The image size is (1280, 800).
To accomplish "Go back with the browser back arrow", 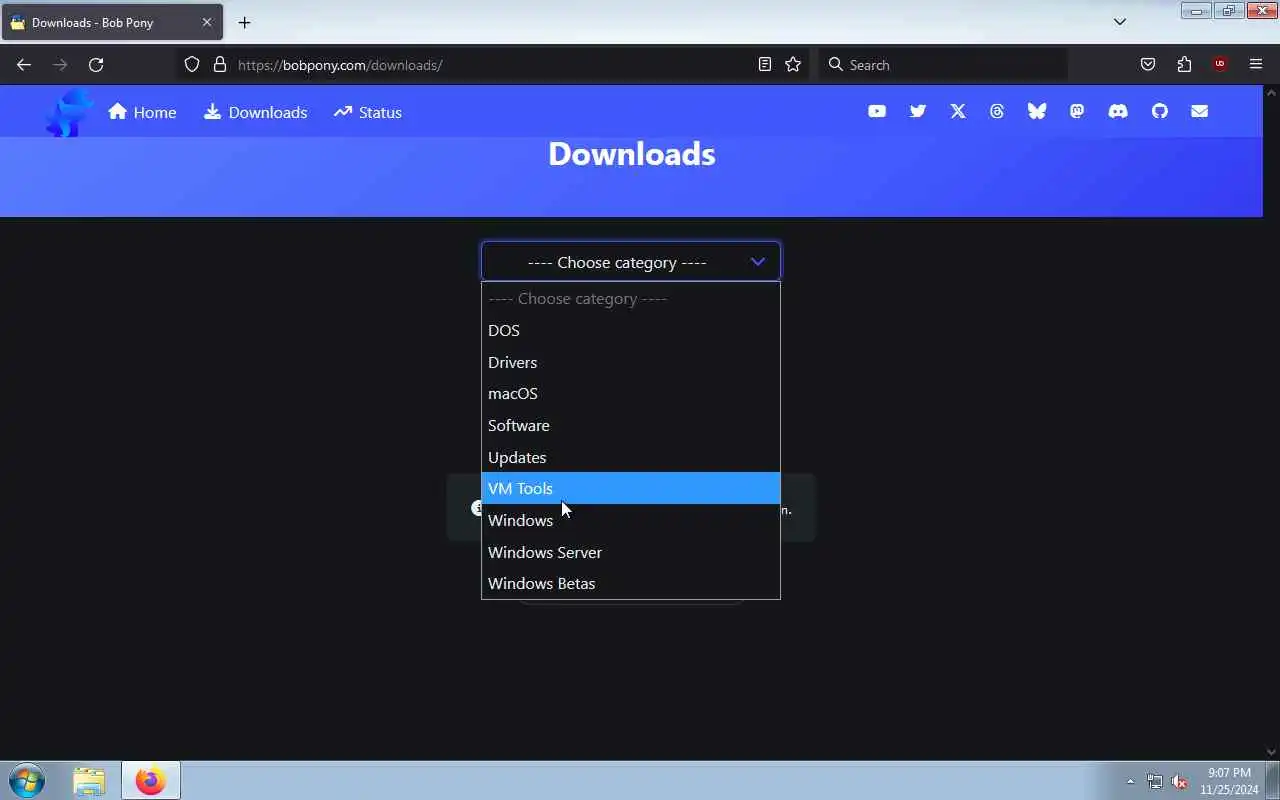I will click(24, 65).
